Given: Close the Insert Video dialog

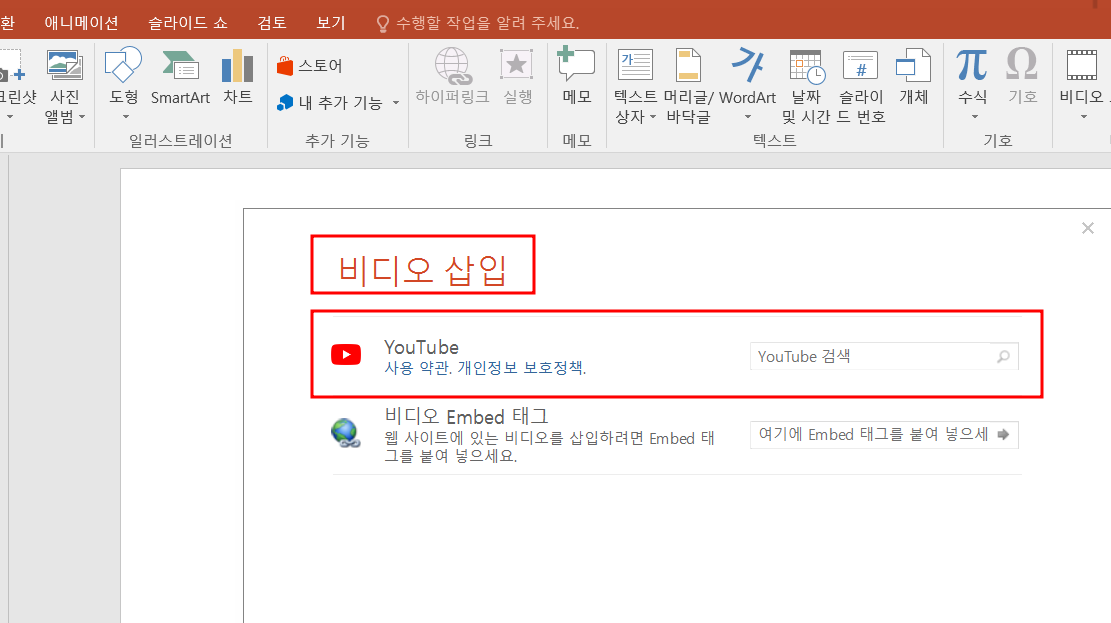Looking at the screenshot, I should (1088, 228).
